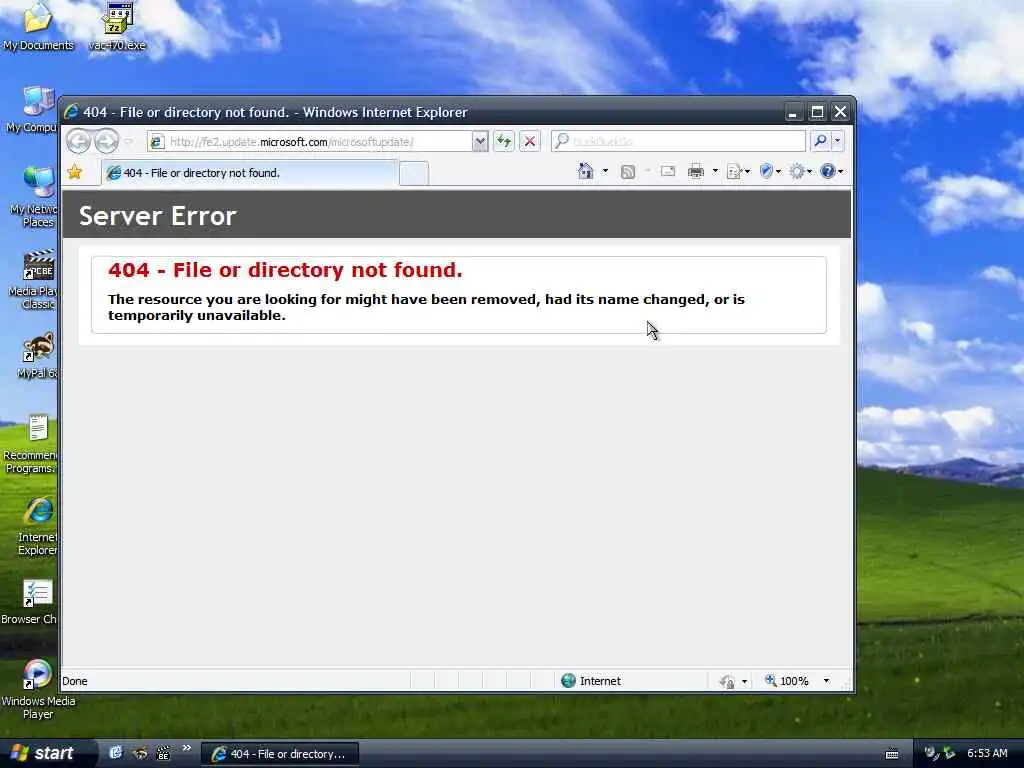Click the 100% zoom level button
1024x768 pixels.
pos(787,681)
